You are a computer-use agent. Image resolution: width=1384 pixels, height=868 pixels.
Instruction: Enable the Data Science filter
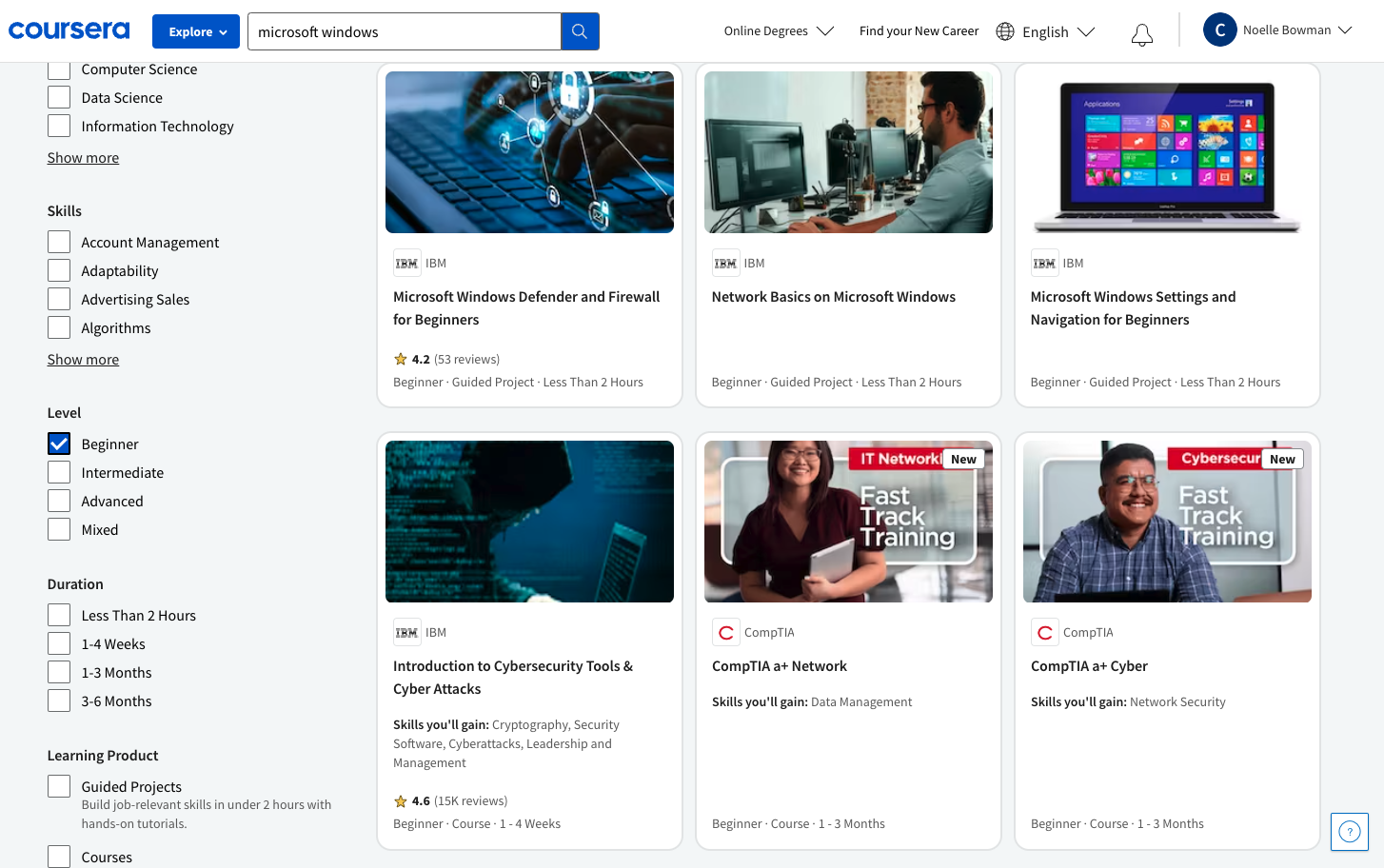[x=58, y=96]
